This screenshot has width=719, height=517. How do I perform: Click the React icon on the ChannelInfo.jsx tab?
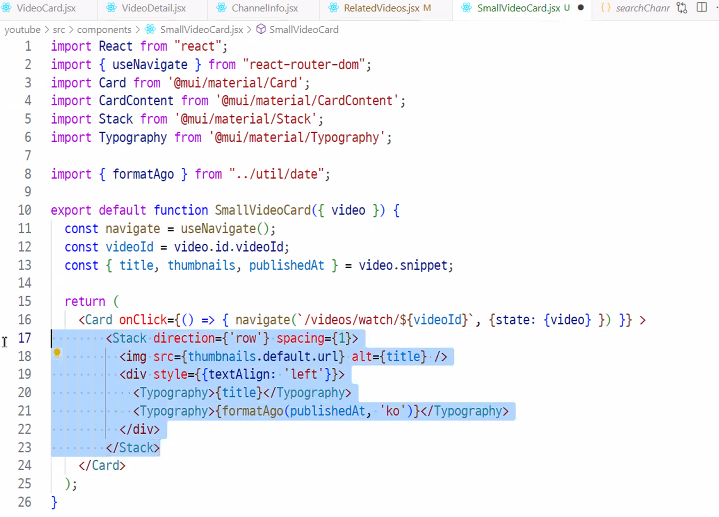(221, 8)
